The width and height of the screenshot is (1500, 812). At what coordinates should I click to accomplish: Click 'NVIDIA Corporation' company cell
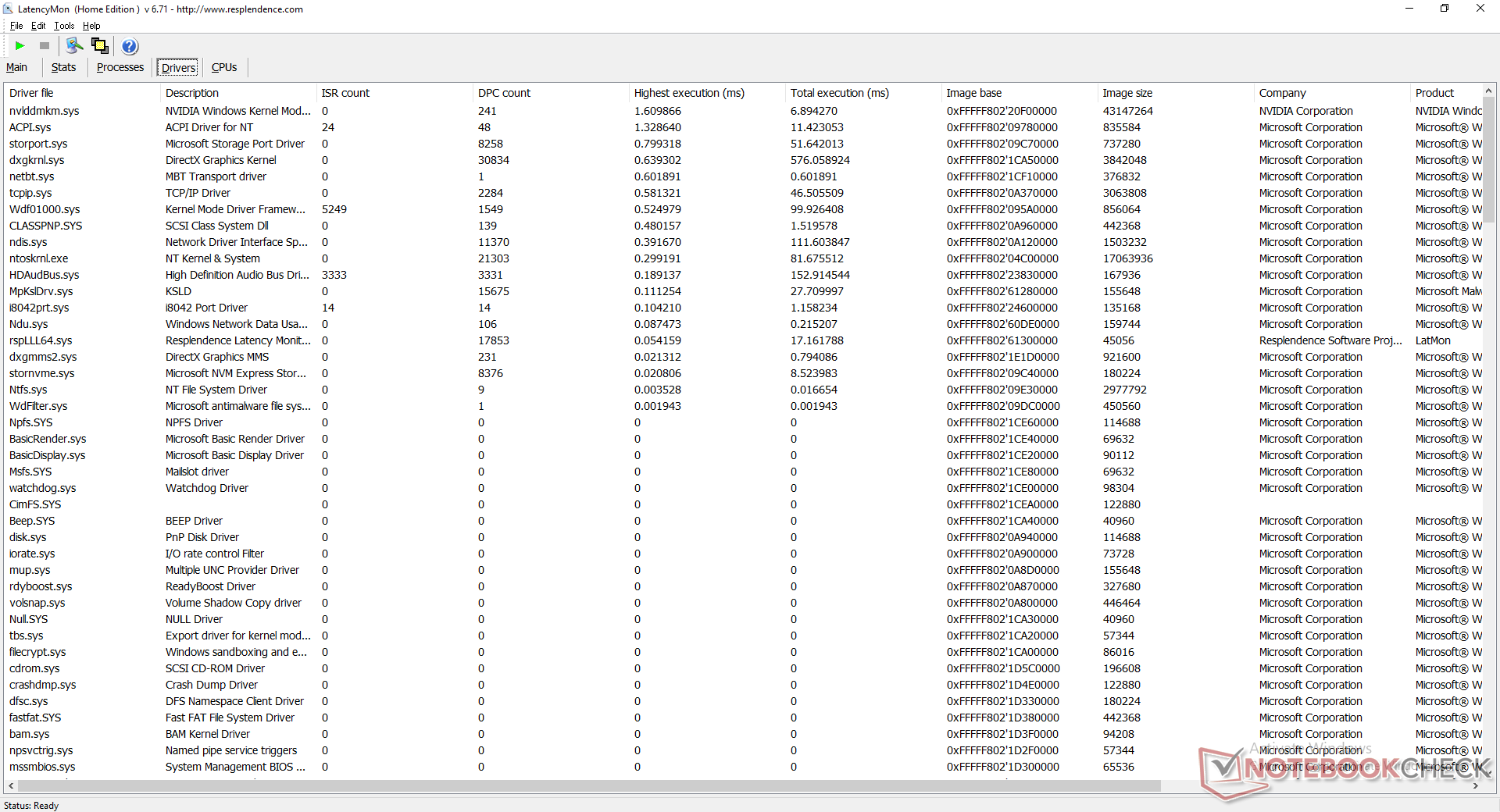(x=1305, y=111)
